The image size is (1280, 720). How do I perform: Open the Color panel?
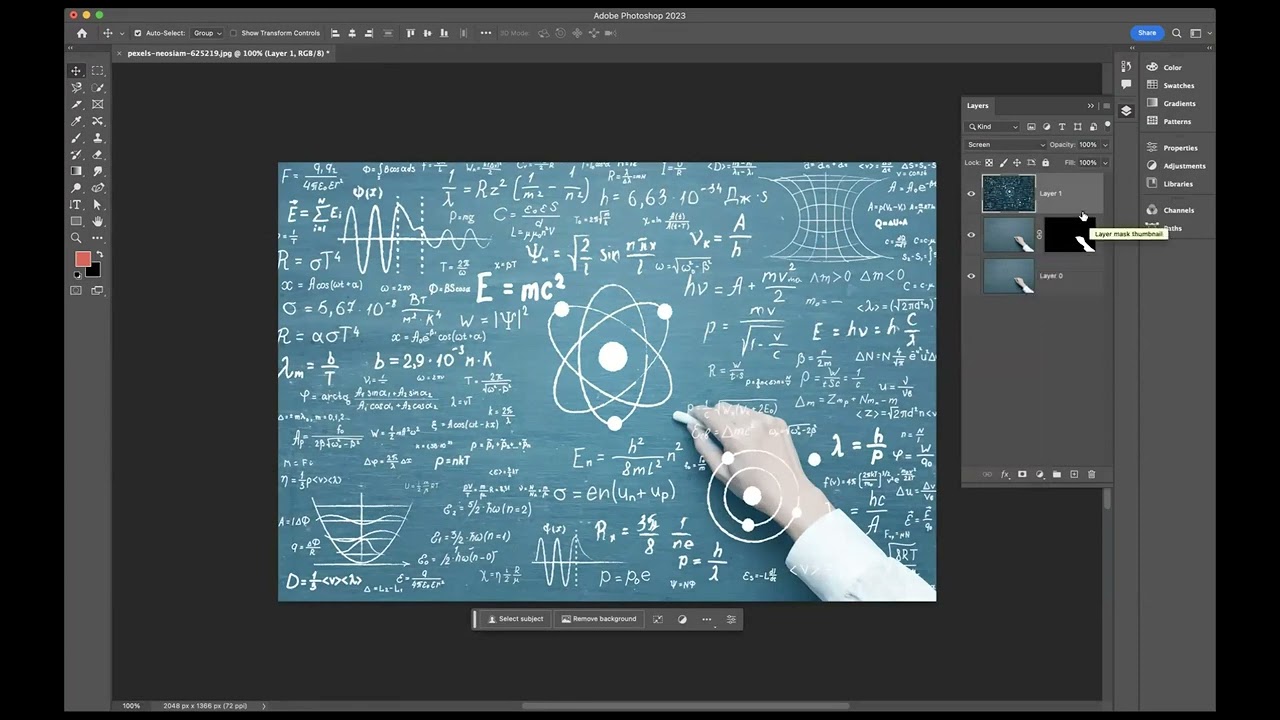pyautogui.click(x=1164, y=68)
